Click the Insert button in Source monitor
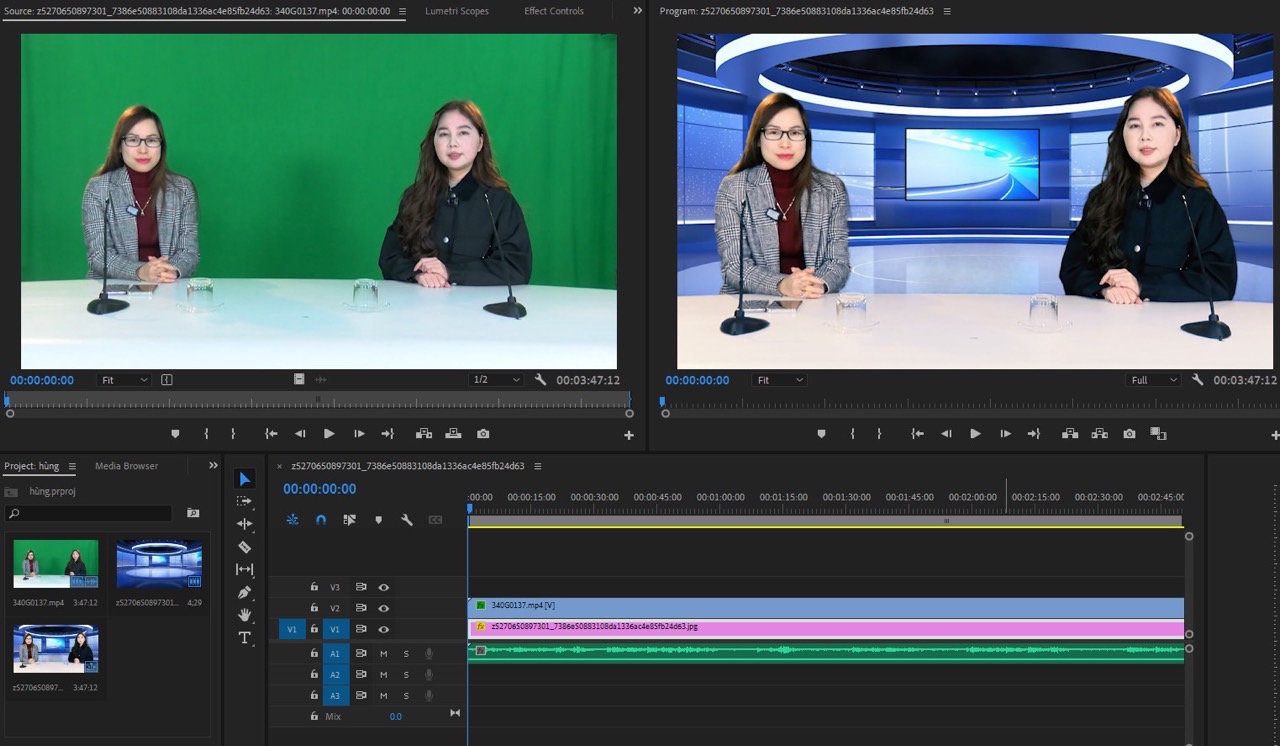This screenshot has width=1280, height=746. 424,434
